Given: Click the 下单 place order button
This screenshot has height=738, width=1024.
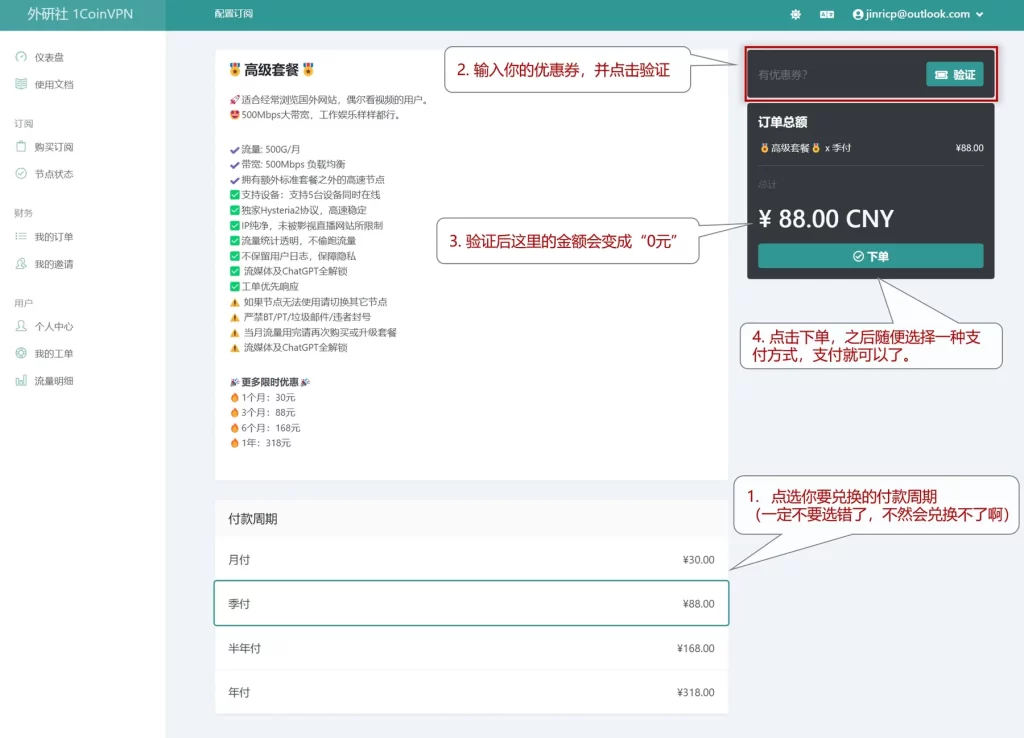Looking at the screenshot, I should point(871,256).
